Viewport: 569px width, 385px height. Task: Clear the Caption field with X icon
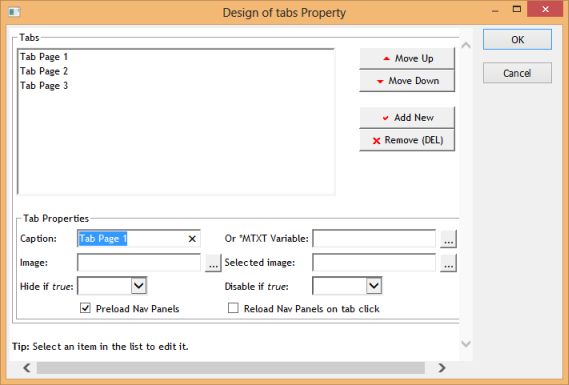192,239
